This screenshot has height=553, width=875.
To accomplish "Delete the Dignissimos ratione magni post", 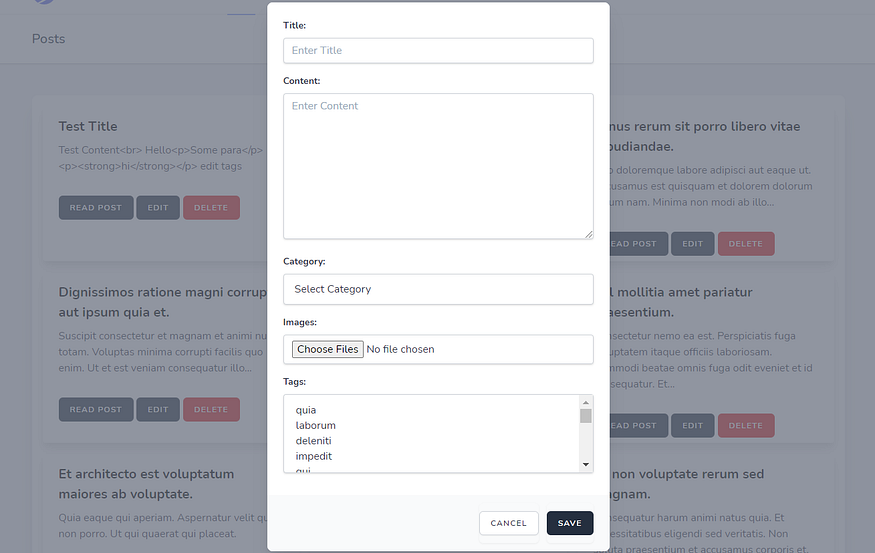I will pyautogui.click(x=211, y=410).
